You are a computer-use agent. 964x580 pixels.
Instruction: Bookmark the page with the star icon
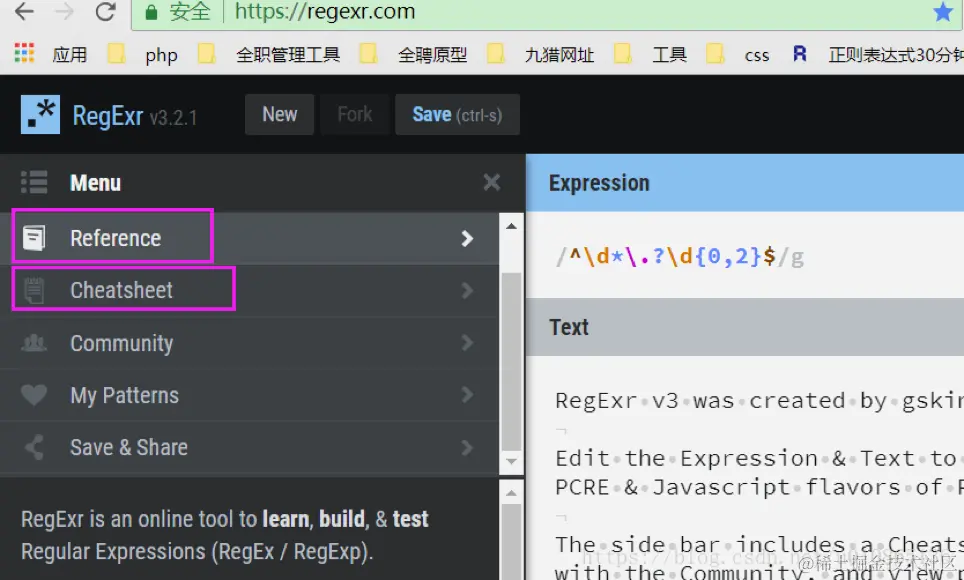(942, 12)
